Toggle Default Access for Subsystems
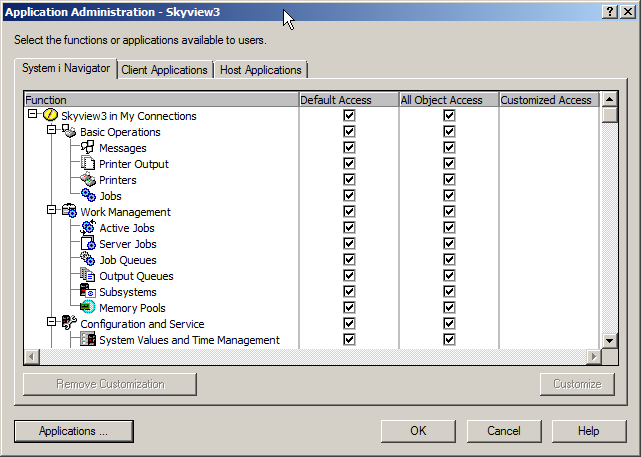This screenshot has width=641, height=457. [349, 291]
